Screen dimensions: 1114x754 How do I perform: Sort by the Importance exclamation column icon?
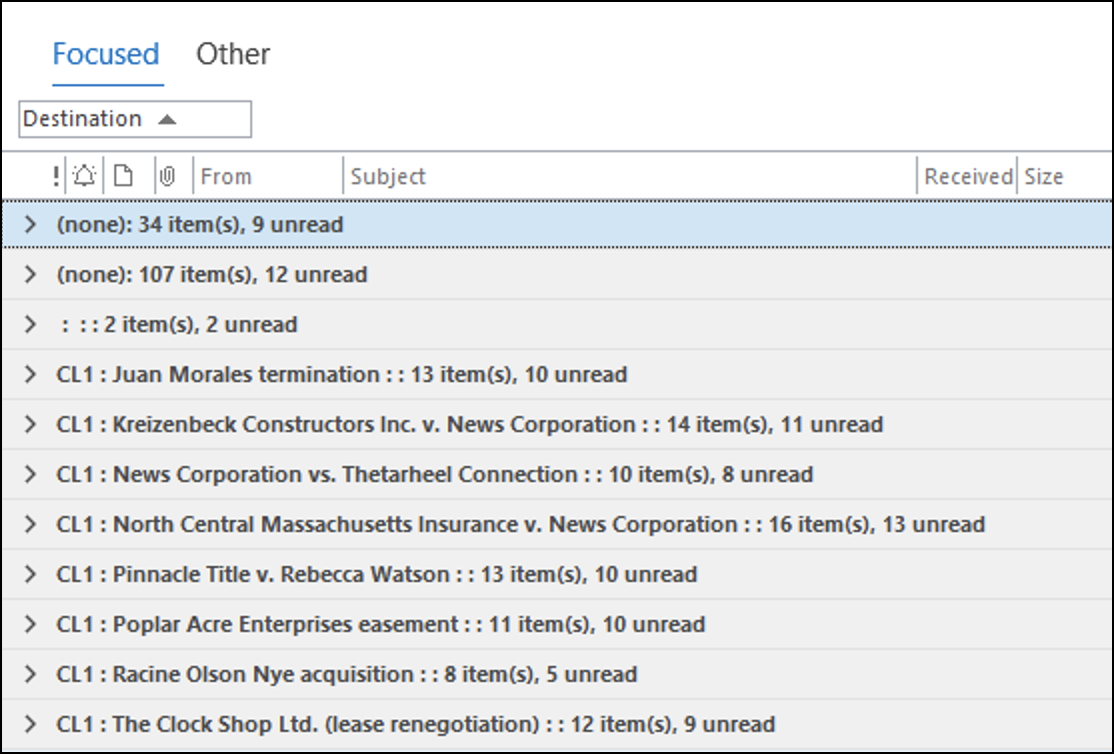click(55, 176)
